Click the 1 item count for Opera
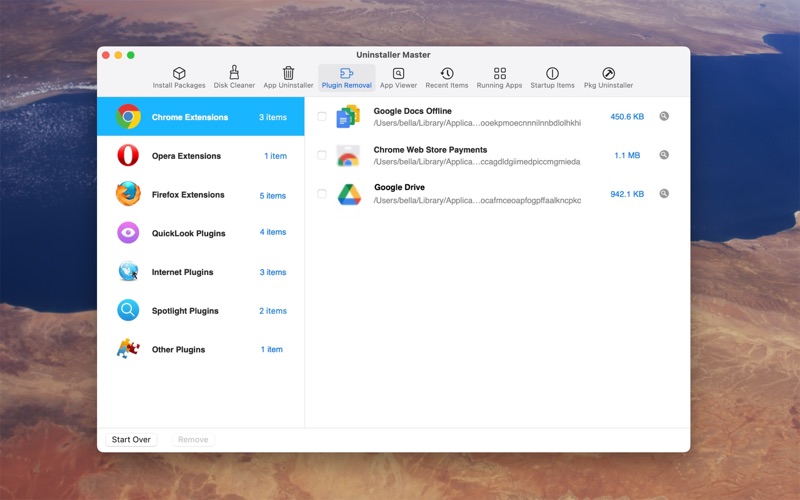Image resolution: width=800 pixels, height=500 pixels. point(275,156)
